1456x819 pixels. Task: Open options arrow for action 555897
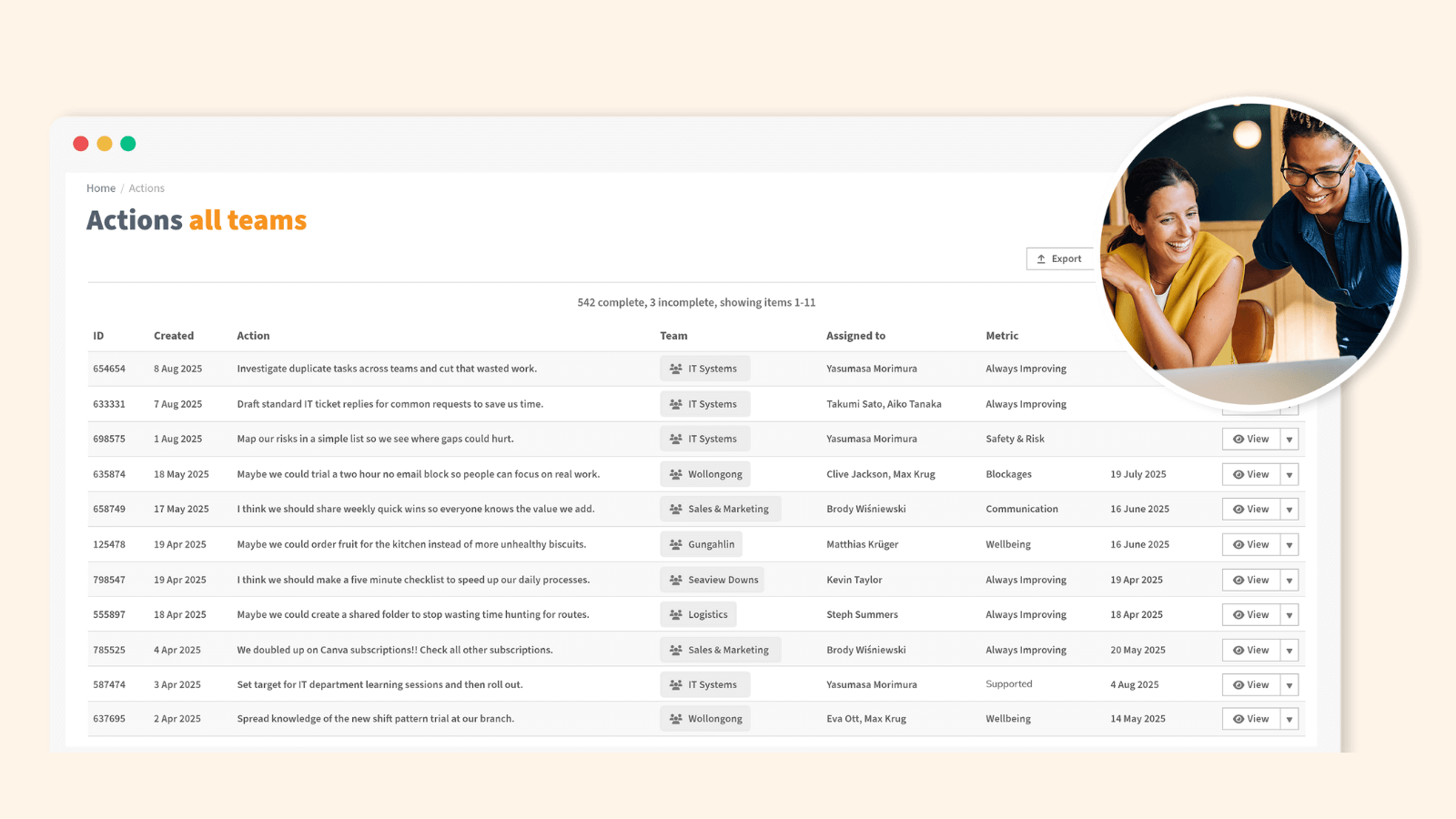point(1289,615)
